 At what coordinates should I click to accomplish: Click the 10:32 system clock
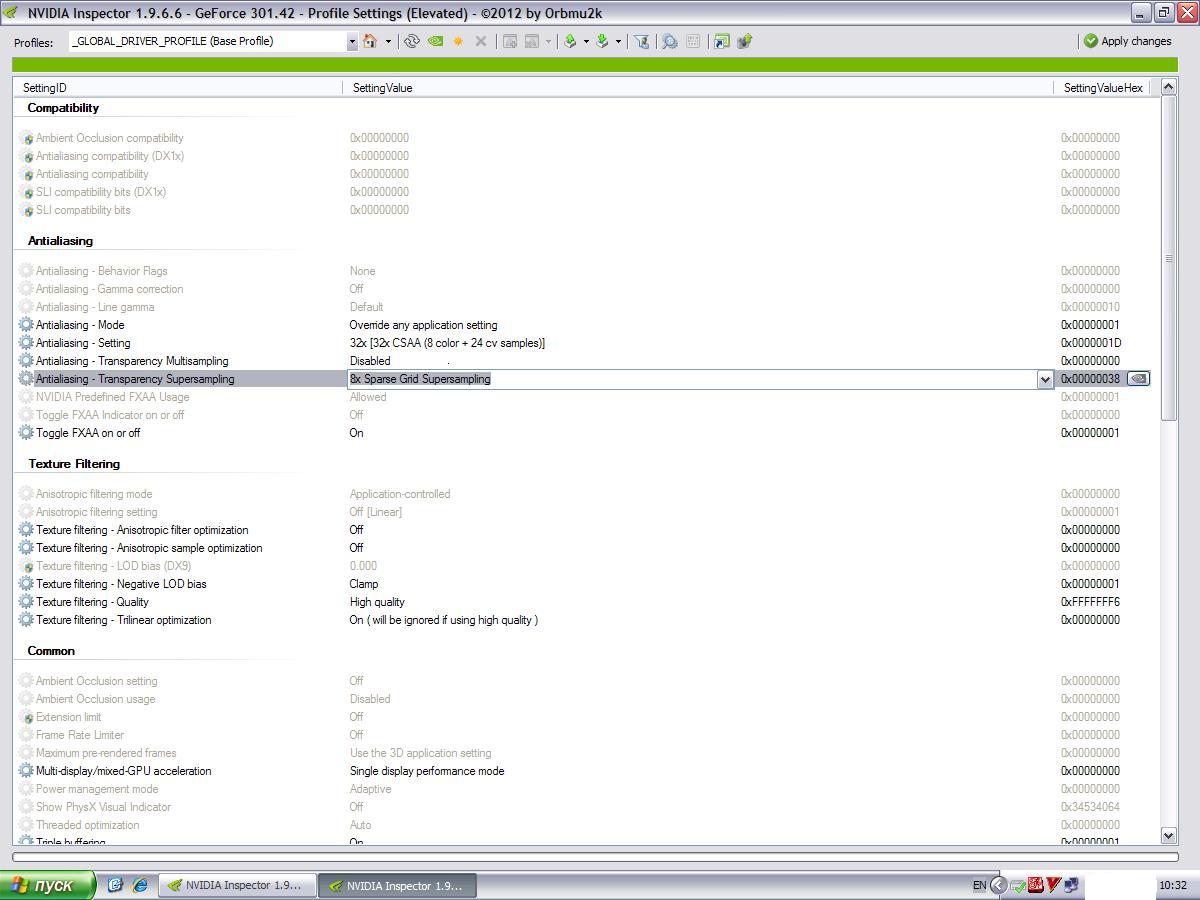(x=1173, y=885)
